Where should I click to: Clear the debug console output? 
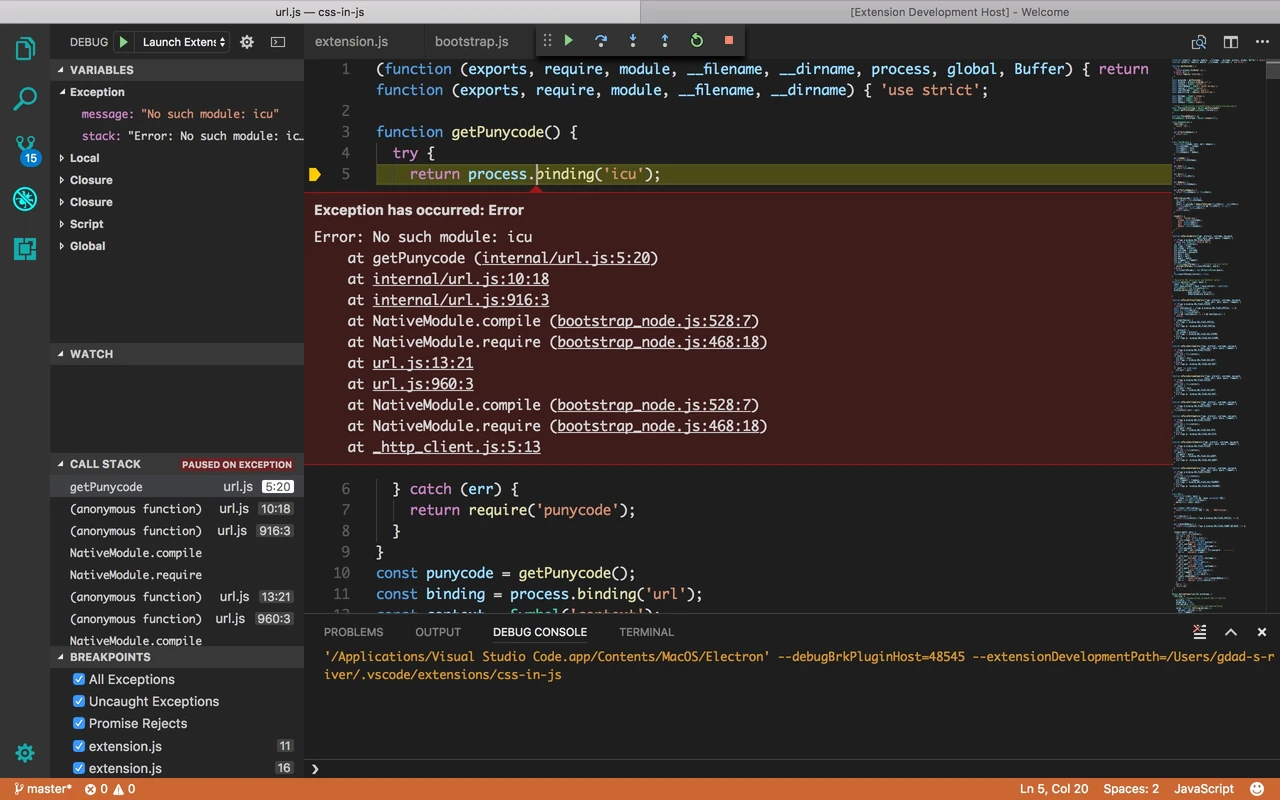pyautogui.click(x=1200, y=632)
